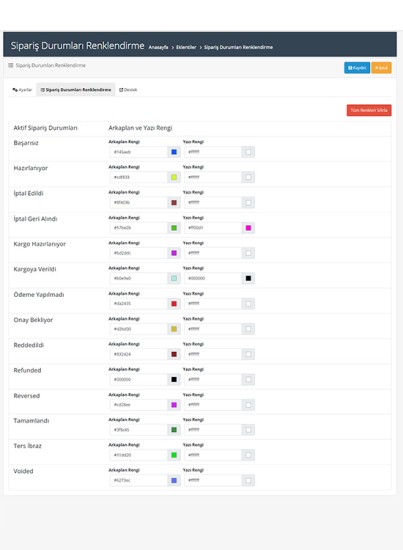Click Reversed purple background color swatch
Viewport: 403px width, 550px height.
174,404
